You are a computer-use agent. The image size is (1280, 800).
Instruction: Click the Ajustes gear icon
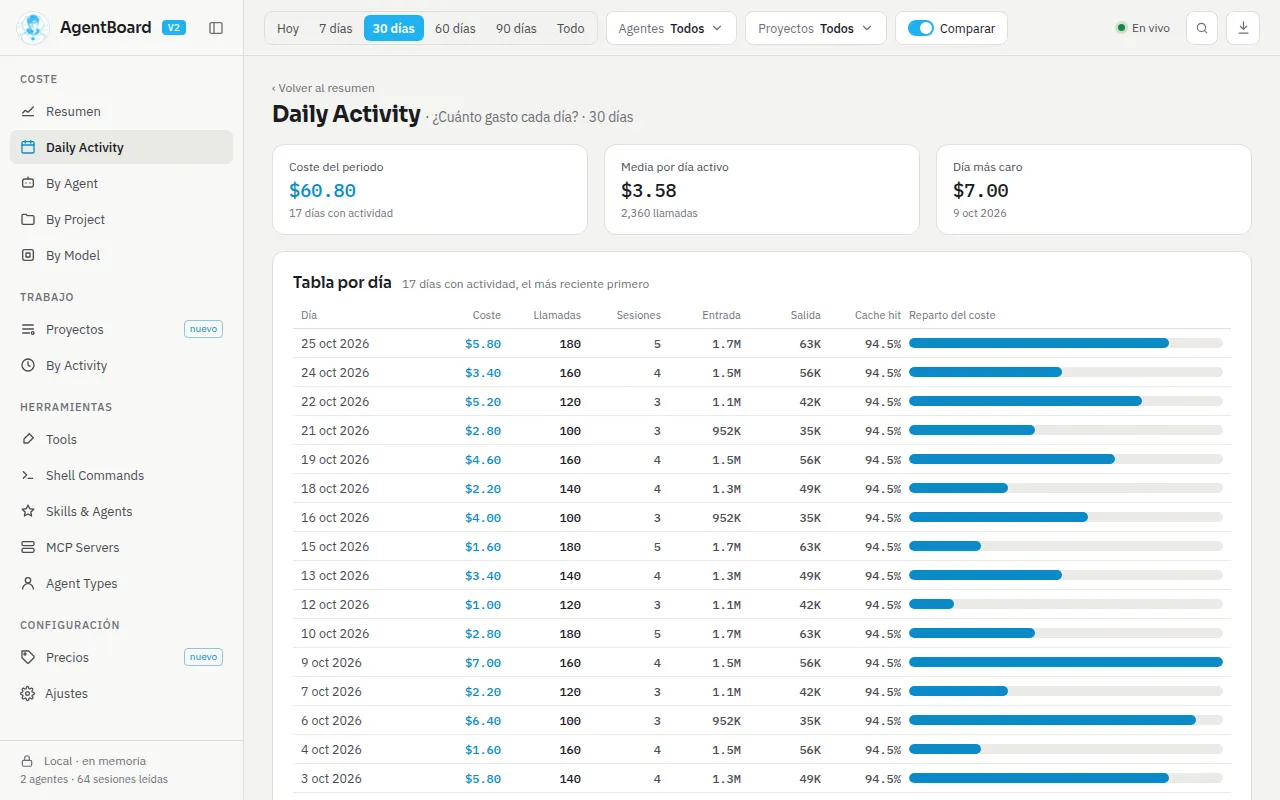click(28, 693)
